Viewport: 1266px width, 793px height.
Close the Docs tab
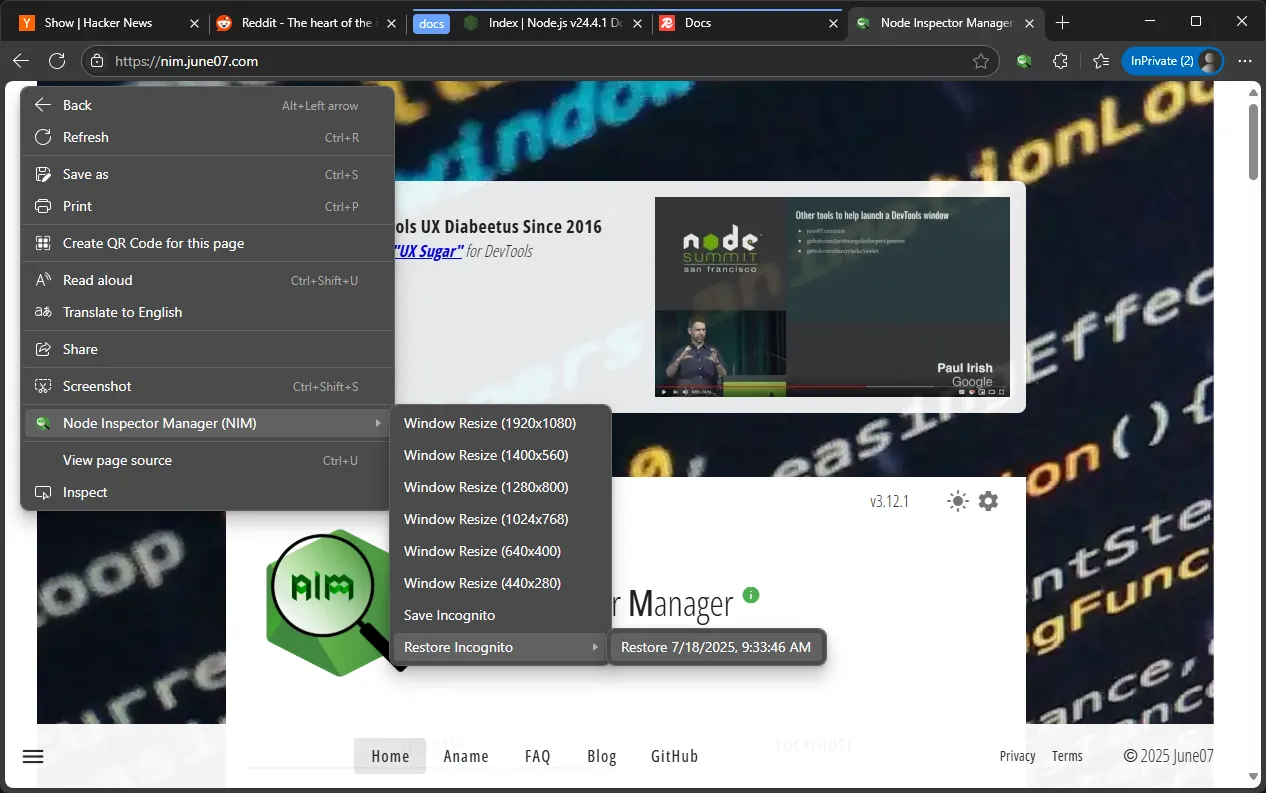[832, 22]
